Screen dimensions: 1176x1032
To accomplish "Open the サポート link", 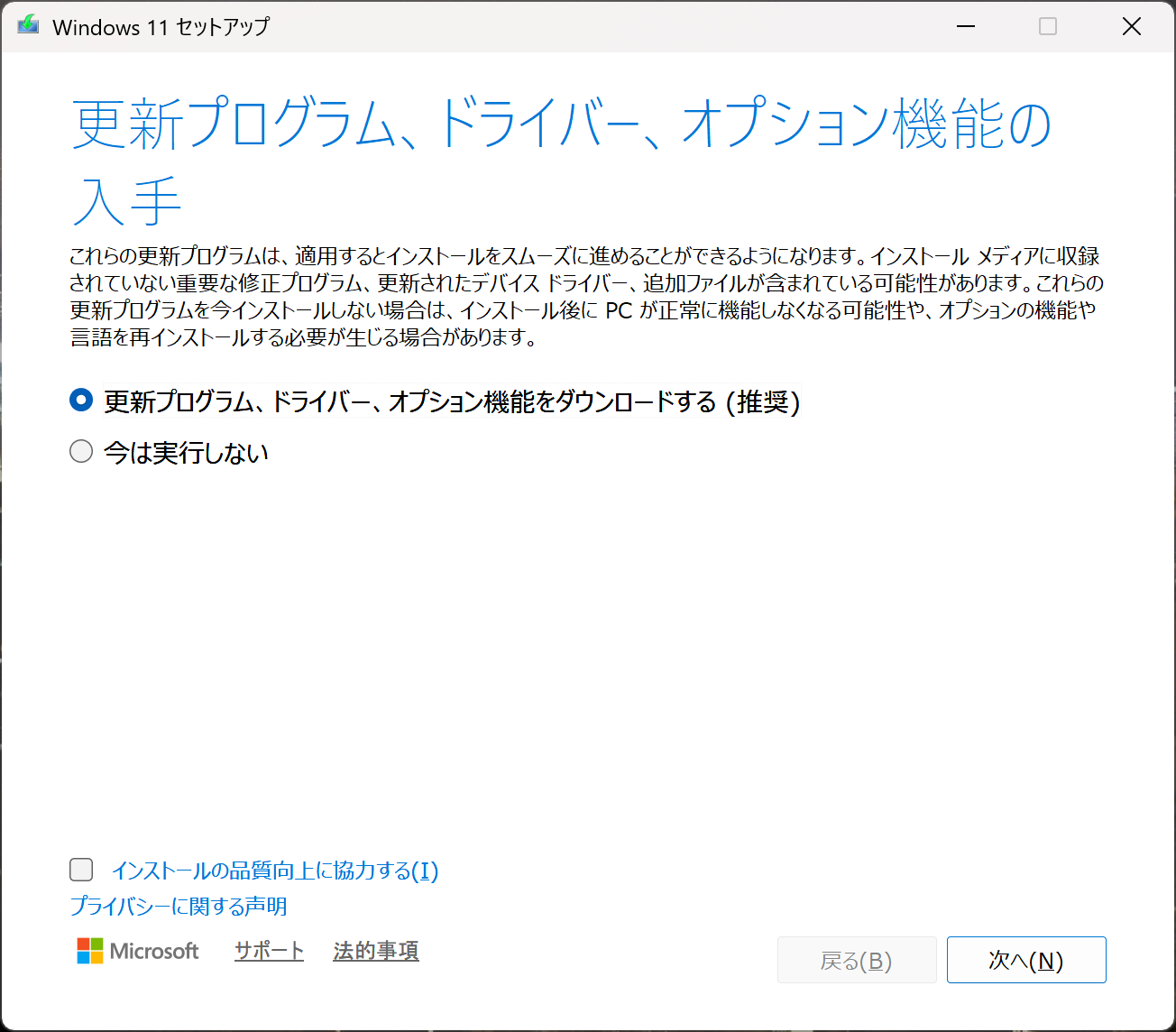I will click(269, 951).
